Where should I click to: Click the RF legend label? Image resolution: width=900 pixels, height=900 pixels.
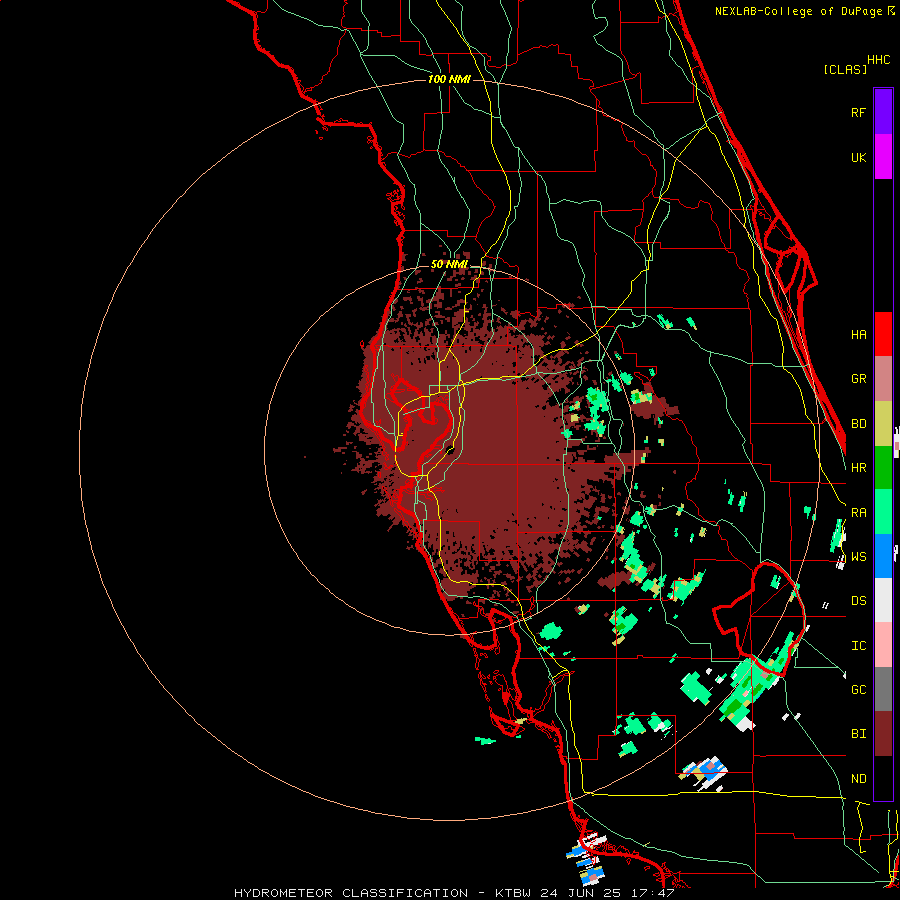pos(858,112)
